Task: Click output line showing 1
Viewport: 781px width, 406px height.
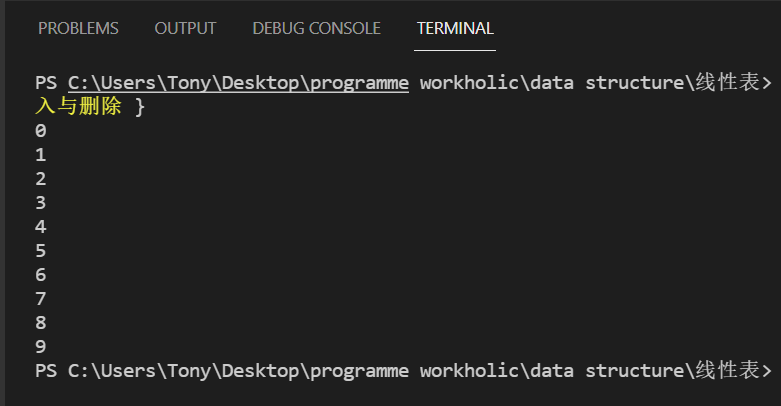Action: tap(41, 155)
